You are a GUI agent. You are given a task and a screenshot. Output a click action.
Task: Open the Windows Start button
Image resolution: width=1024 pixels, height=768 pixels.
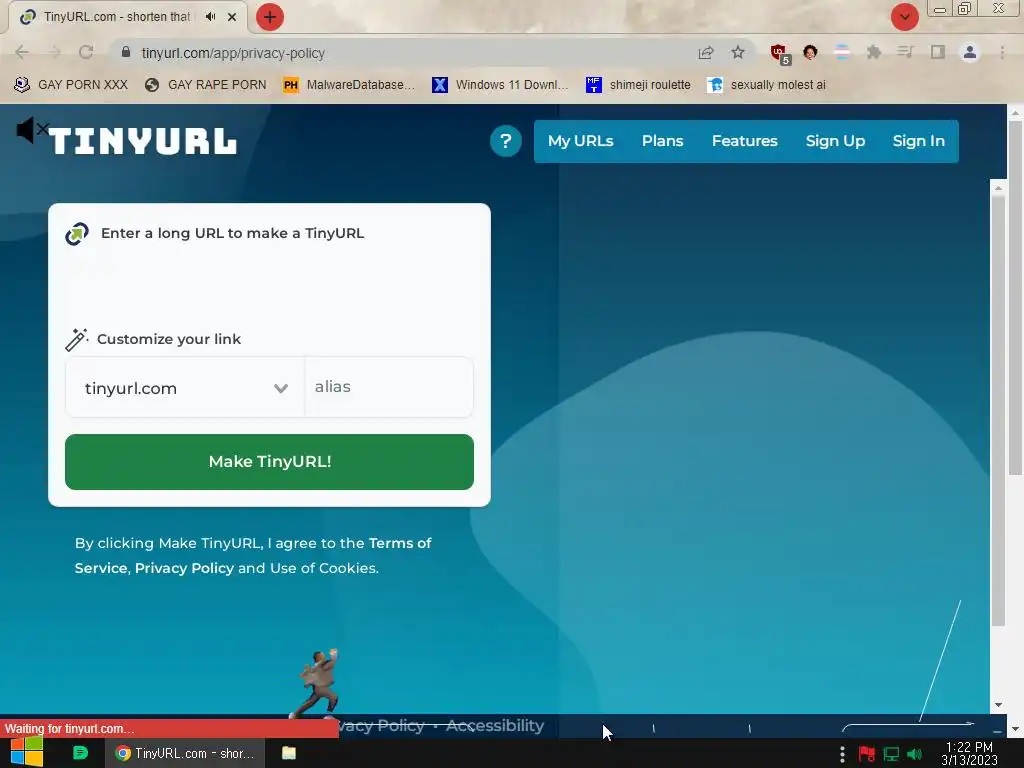tap(27, 753)
